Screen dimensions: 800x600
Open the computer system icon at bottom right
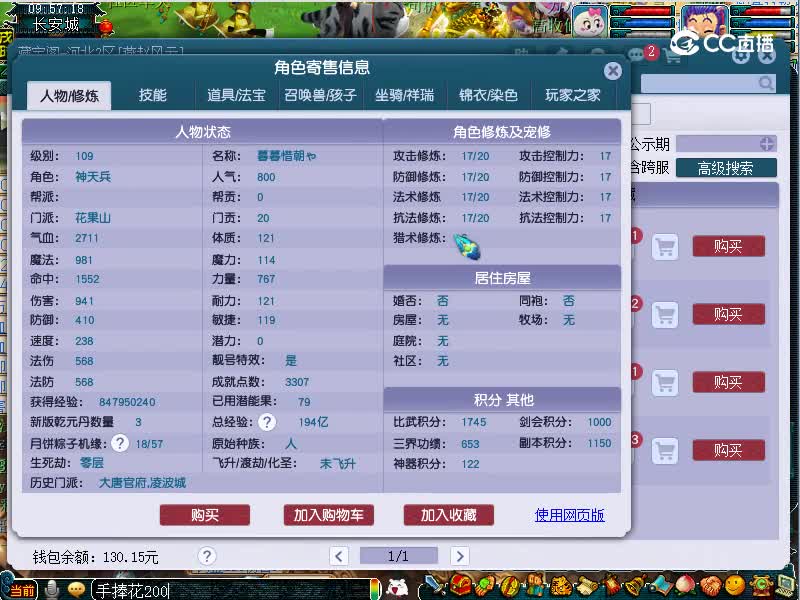786,586
